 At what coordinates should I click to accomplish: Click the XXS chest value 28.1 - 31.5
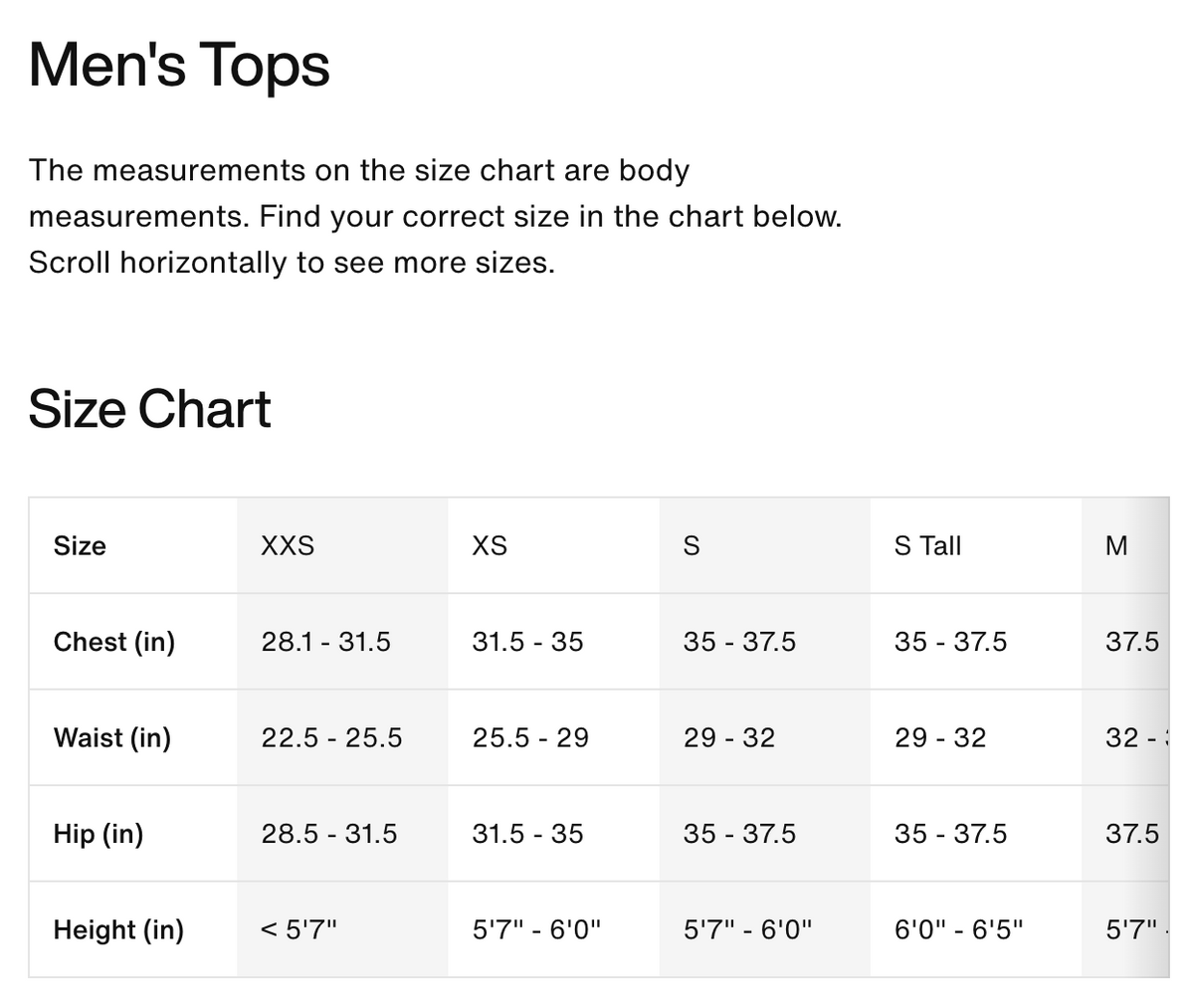[x=326, y=642]
